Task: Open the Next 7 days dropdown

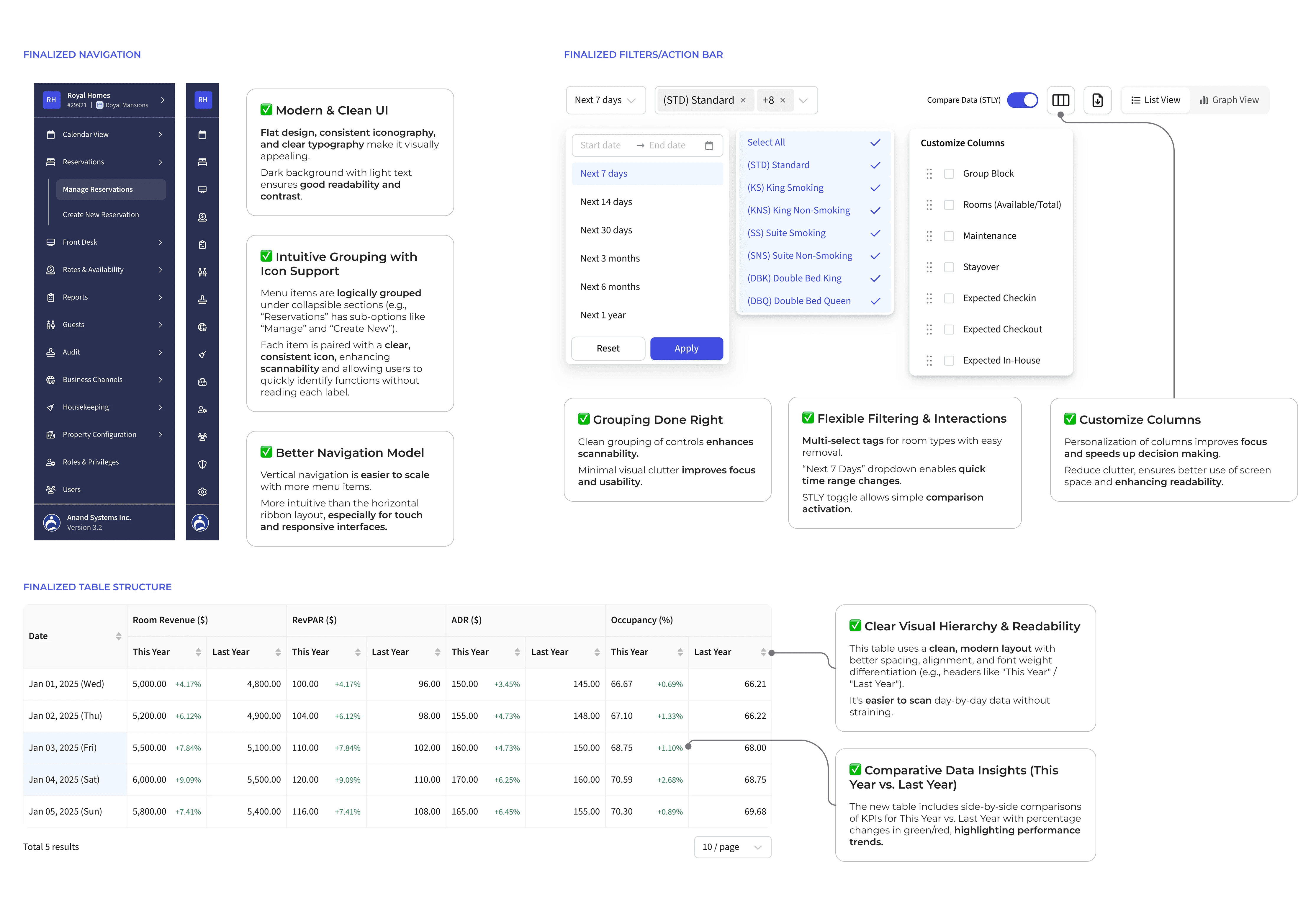Action: (x=605, y=100)
